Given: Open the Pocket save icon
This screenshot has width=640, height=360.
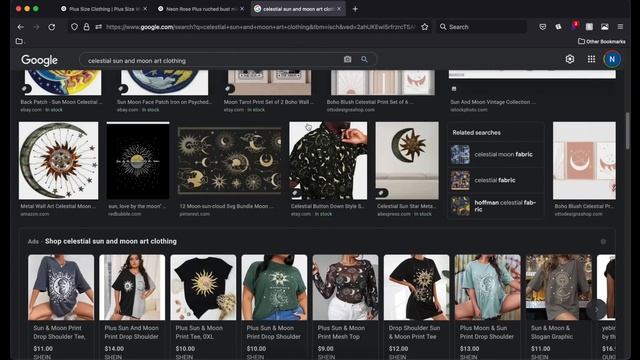Looking at the screenshot, I should click(542, 27).
